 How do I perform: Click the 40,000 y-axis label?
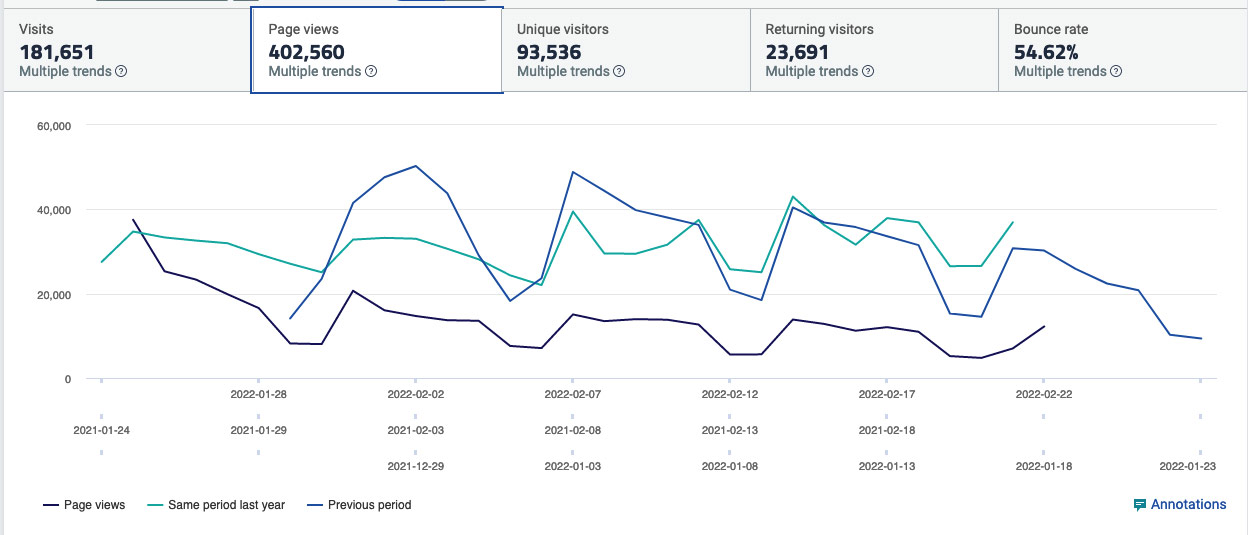[x=54, y=210]
